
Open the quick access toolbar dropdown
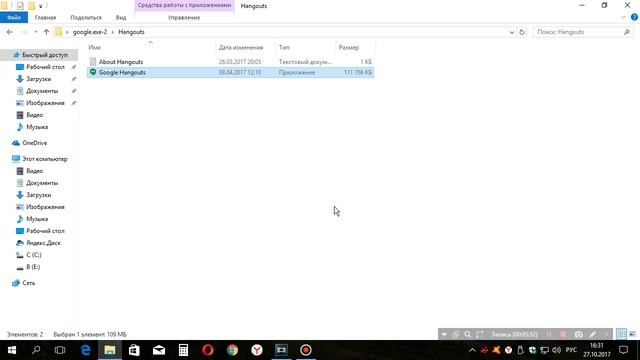(x=40, y=6)
